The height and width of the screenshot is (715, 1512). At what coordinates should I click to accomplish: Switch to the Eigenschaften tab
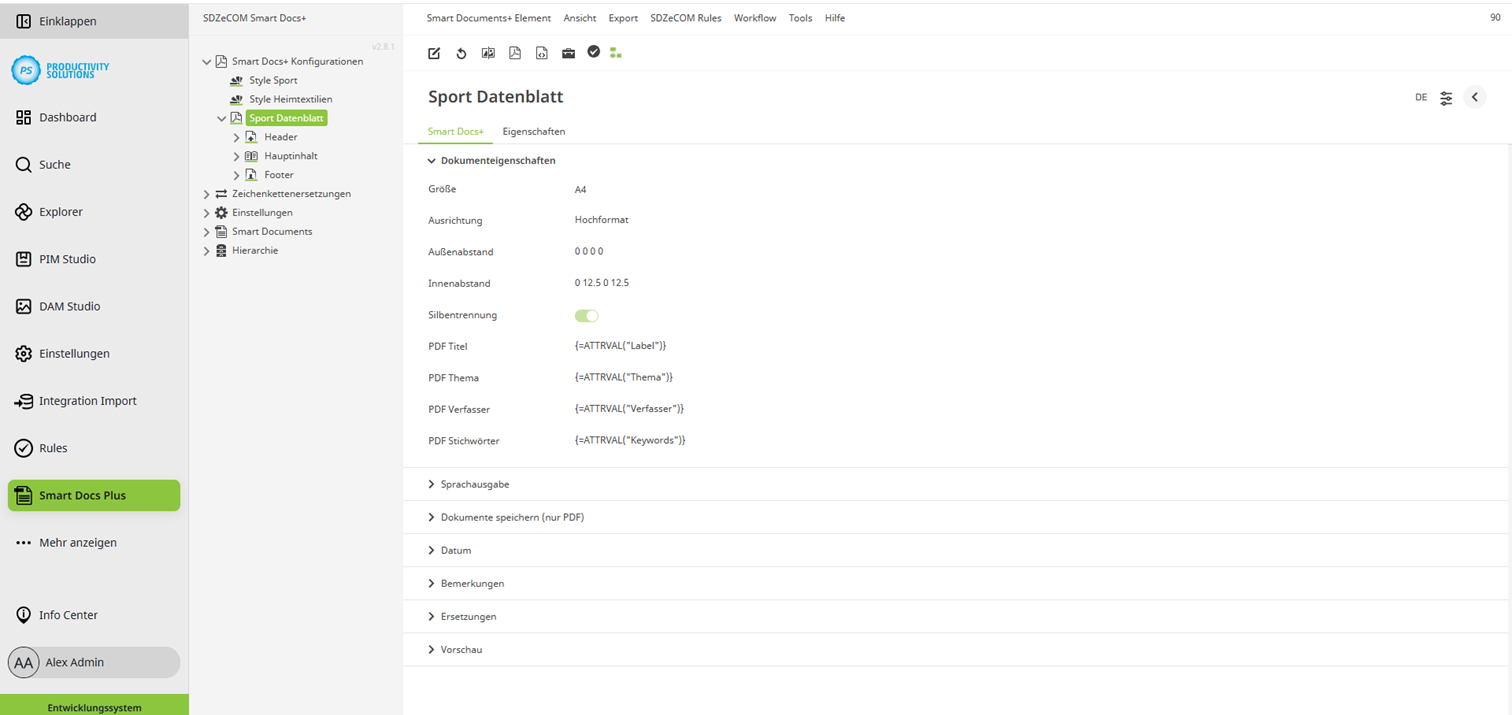pyautogui.click(x=534, y=131)
